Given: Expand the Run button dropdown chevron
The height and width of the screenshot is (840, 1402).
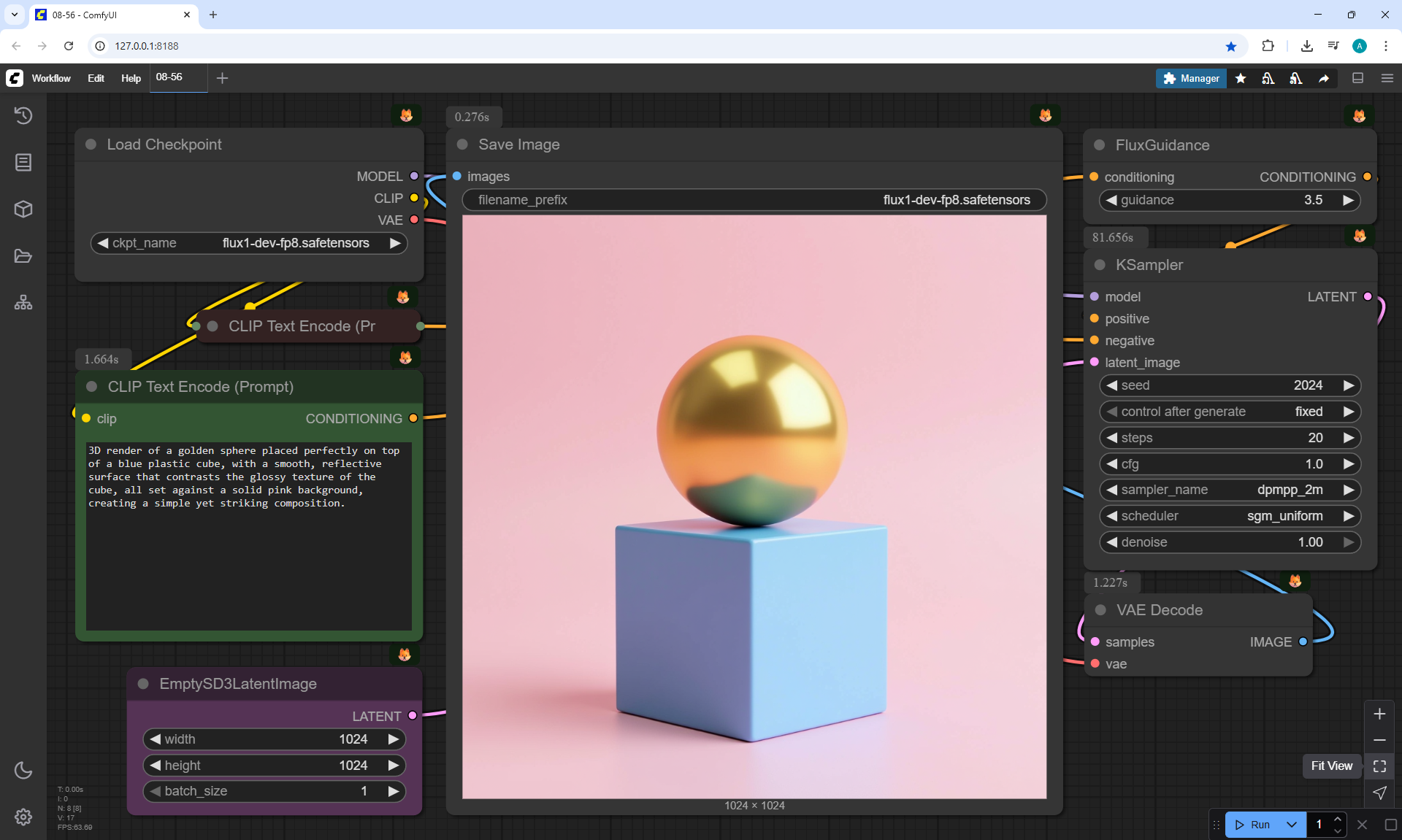Looking at the screenshot, I should pos(1292,825).
